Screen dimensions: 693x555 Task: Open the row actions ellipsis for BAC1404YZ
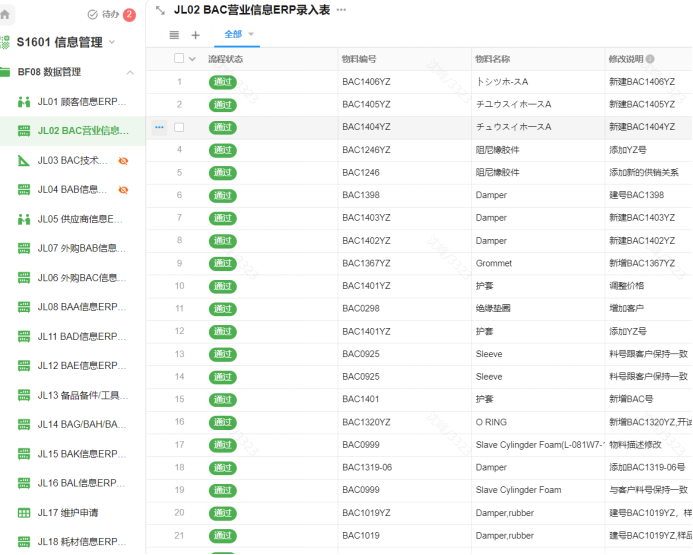[x=159, y=127]
